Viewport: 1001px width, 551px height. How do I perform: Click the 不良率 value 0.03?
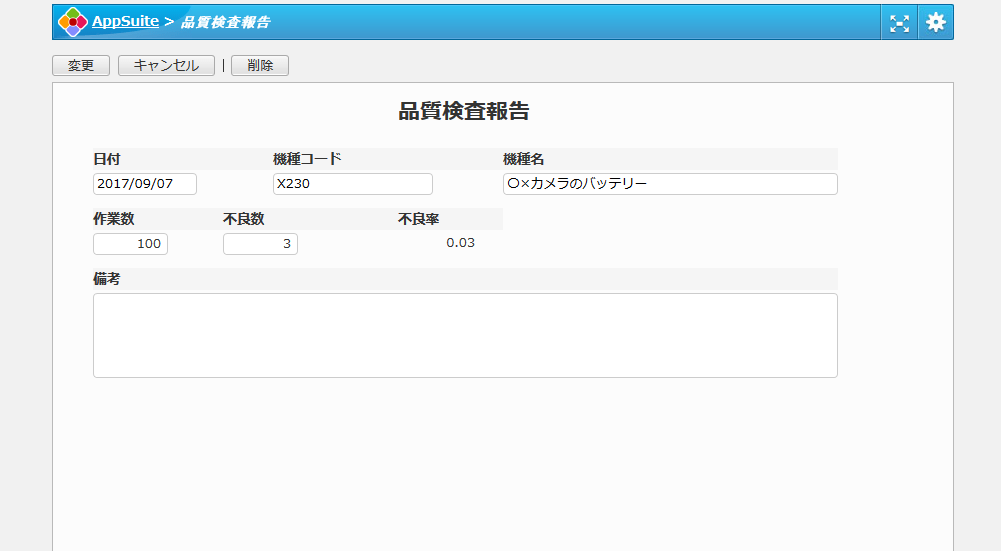pyautogui.click(x=460, y=242)
